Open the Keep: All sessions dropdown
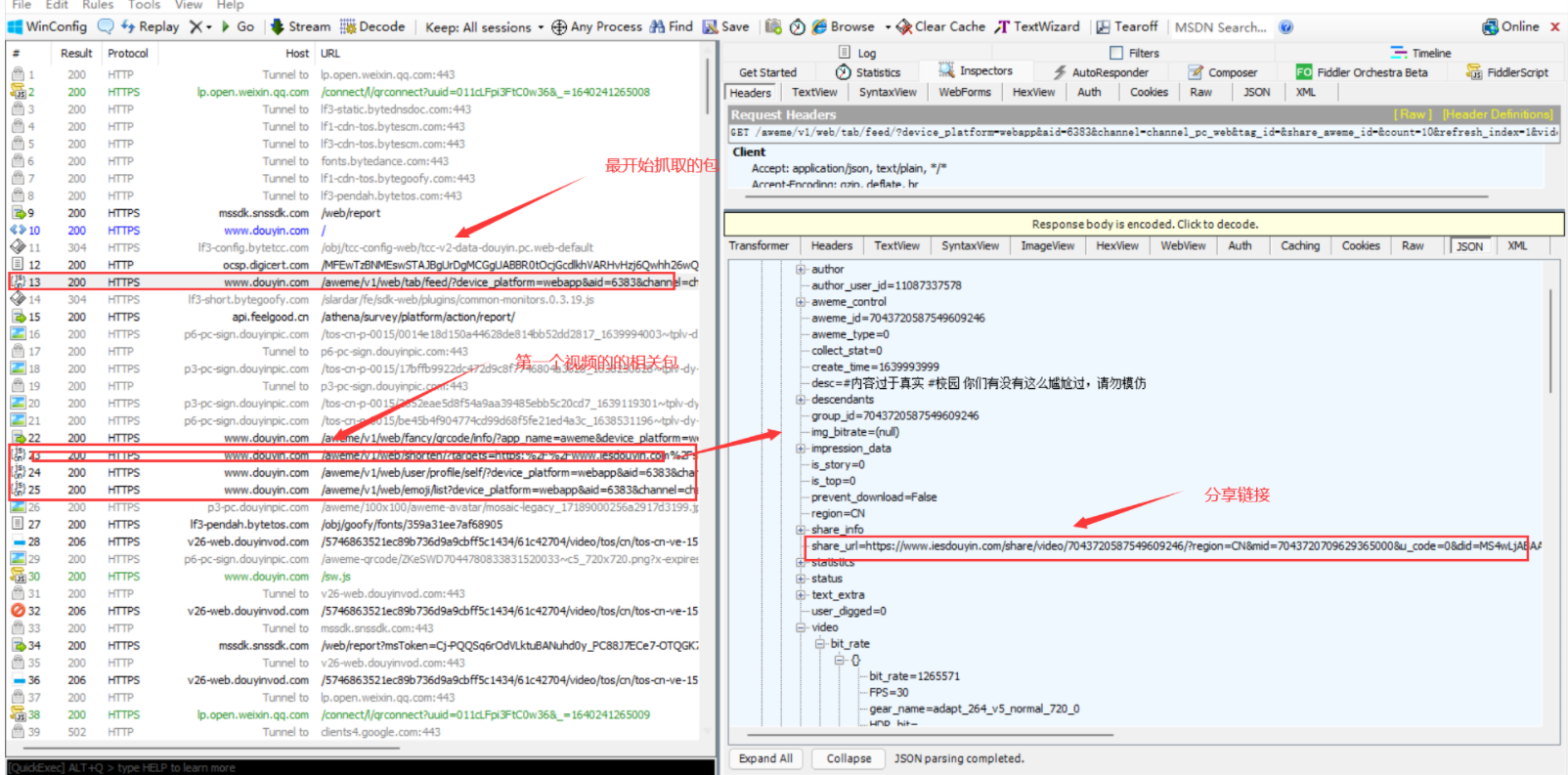The image size is (1568, 775). (x=484, y=26)
